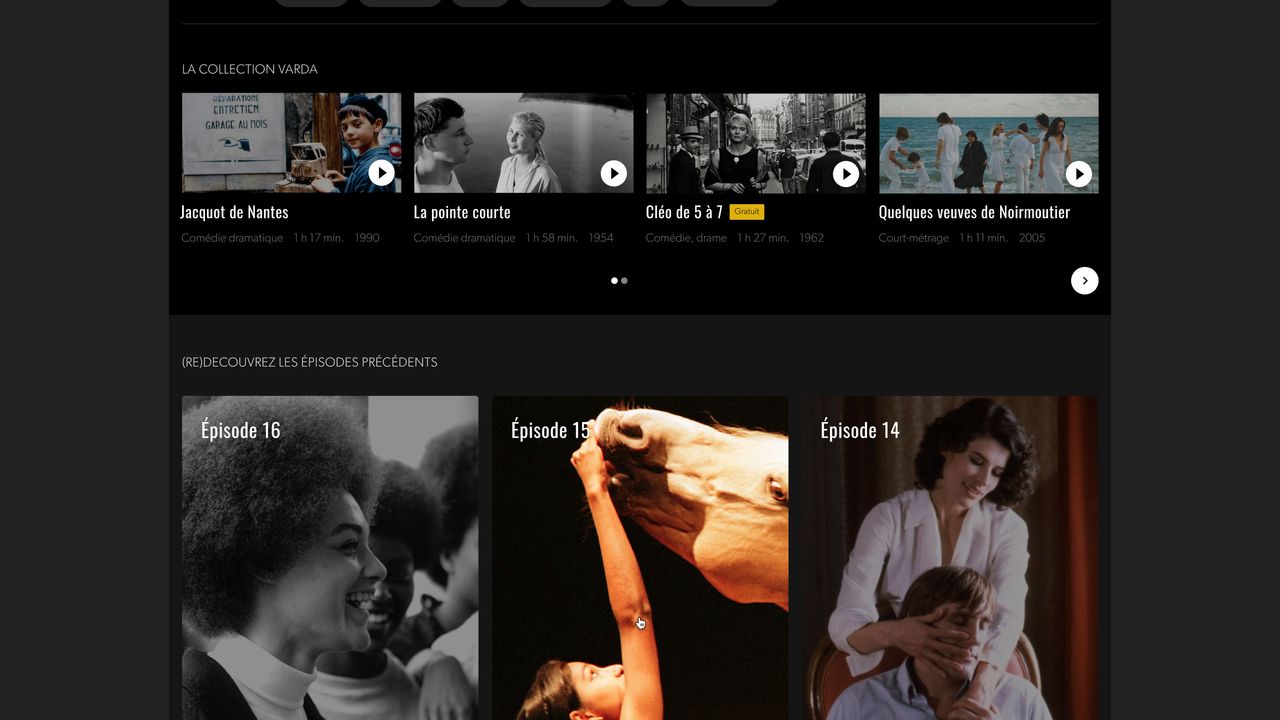Click Jacquot de Nantes thumbnail image
This screenshot has height=720, width=1280.
(x=270, y=142)
